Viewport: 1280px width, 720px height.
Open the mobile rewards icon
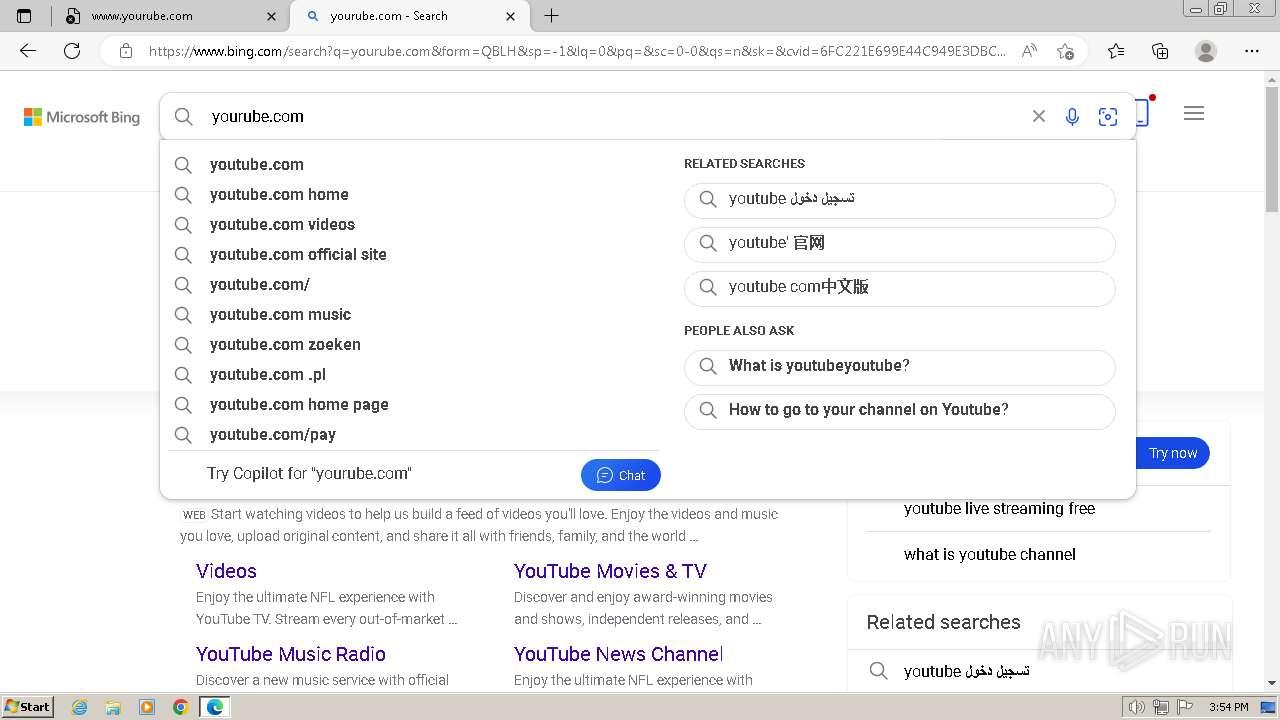point(1143,112)
